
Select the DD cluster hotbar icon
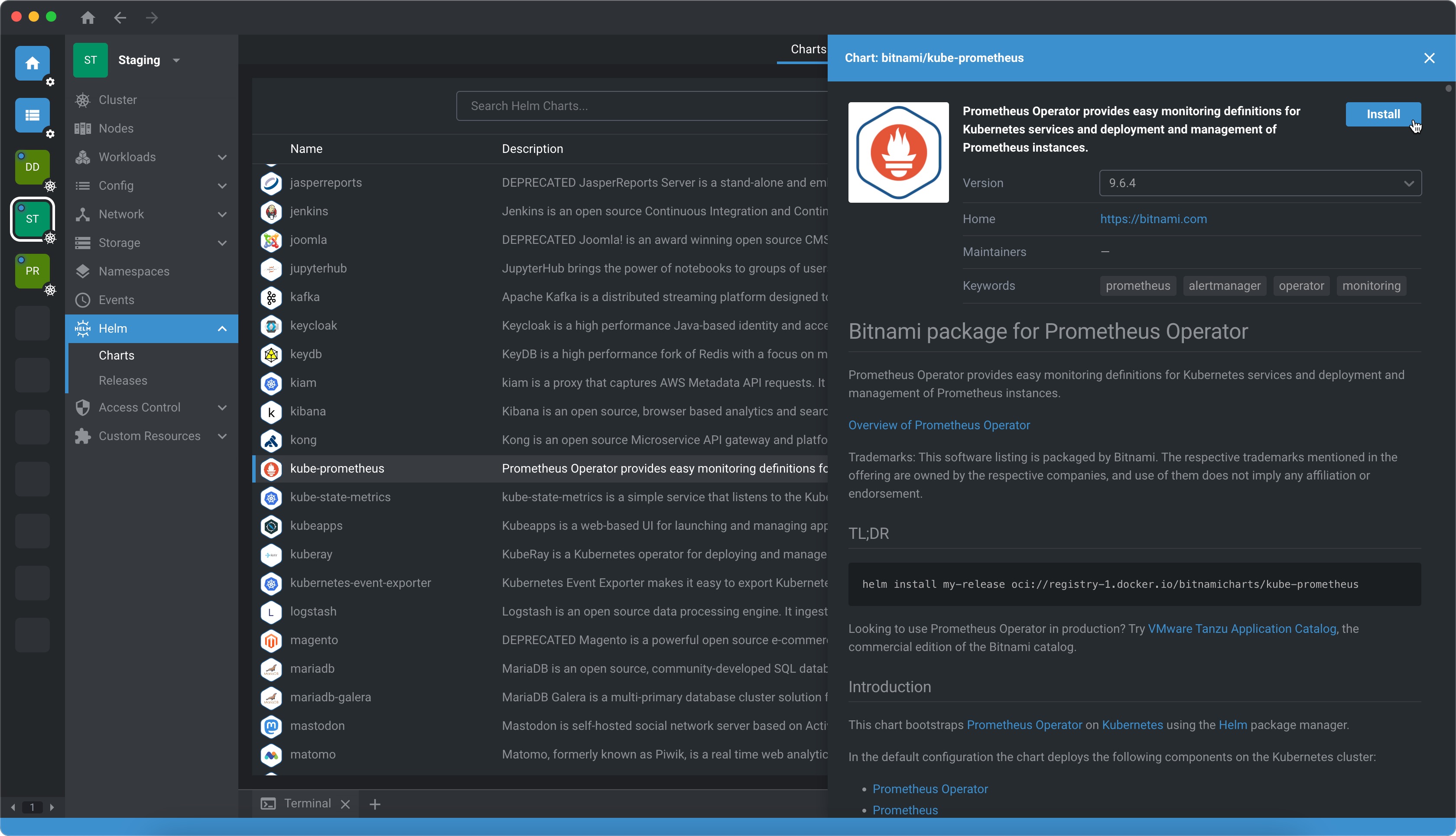pyautogui.click(x=32, y=167)
